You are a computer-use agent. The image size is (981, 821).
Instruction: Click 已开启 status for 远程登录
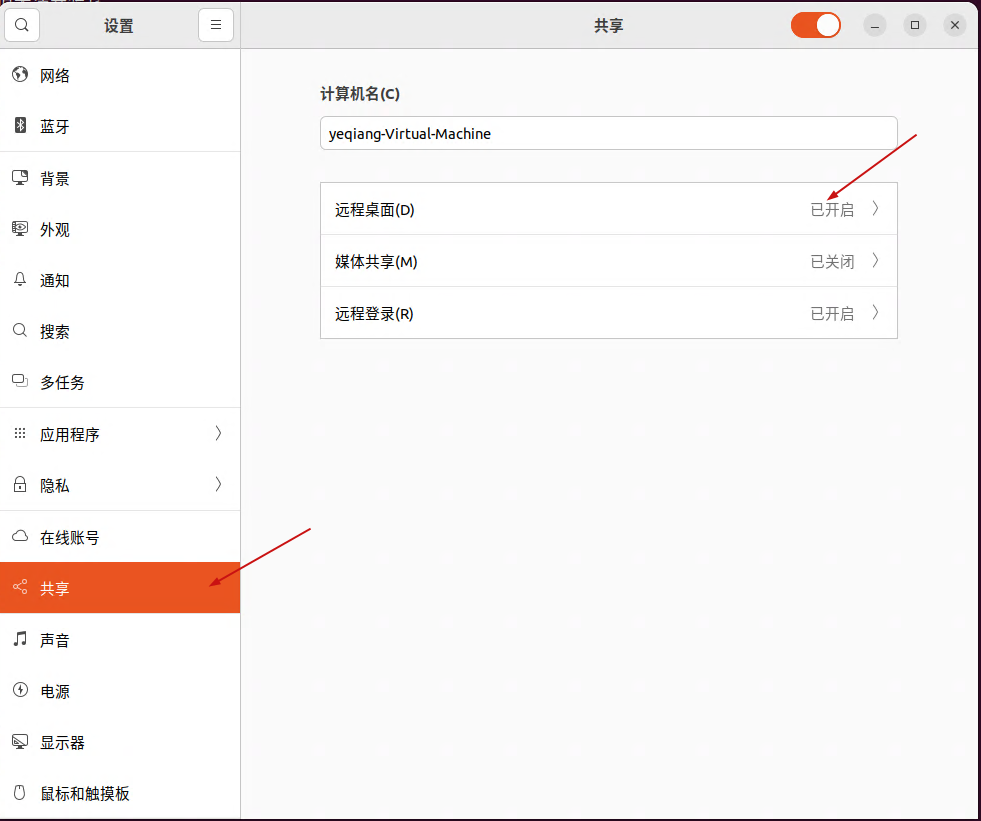(832, 314)
